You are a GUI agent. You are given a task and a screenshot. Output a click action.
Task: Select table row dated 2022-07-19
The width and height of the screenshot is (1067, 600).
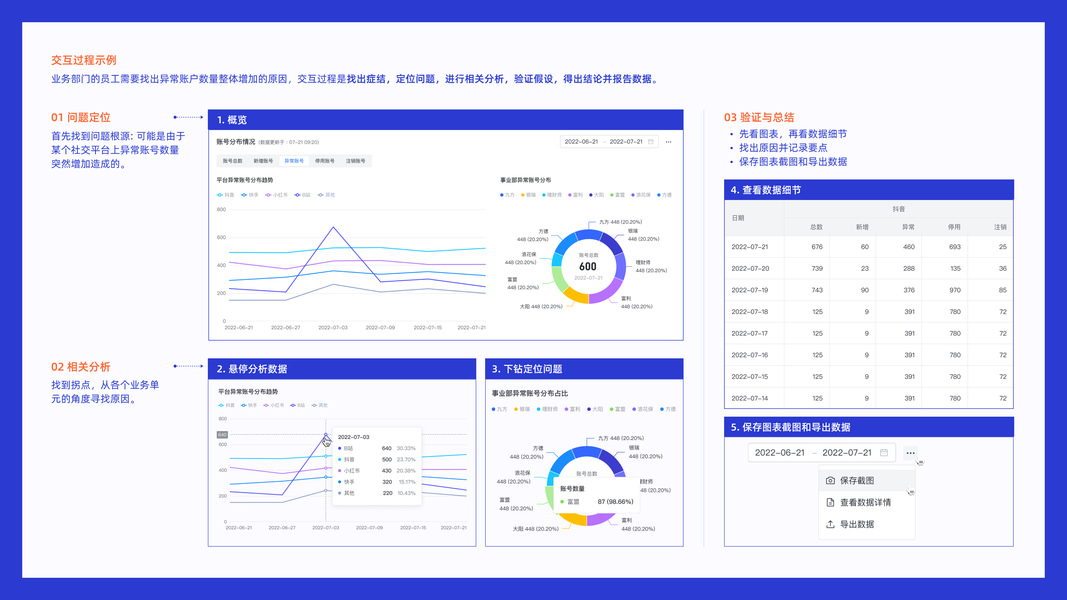click(869, 290)
